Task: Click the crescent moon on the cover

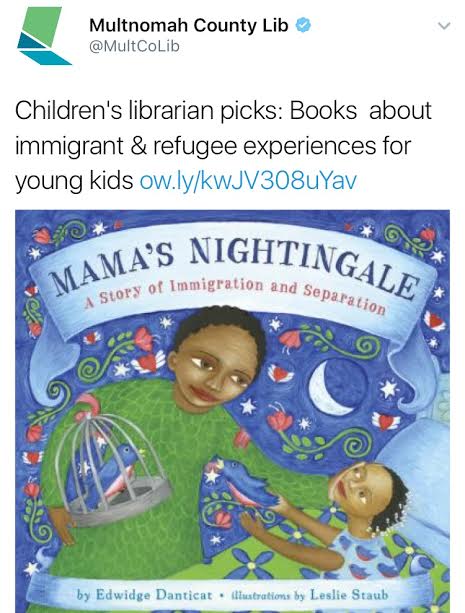Action: (x=330, y=388)
